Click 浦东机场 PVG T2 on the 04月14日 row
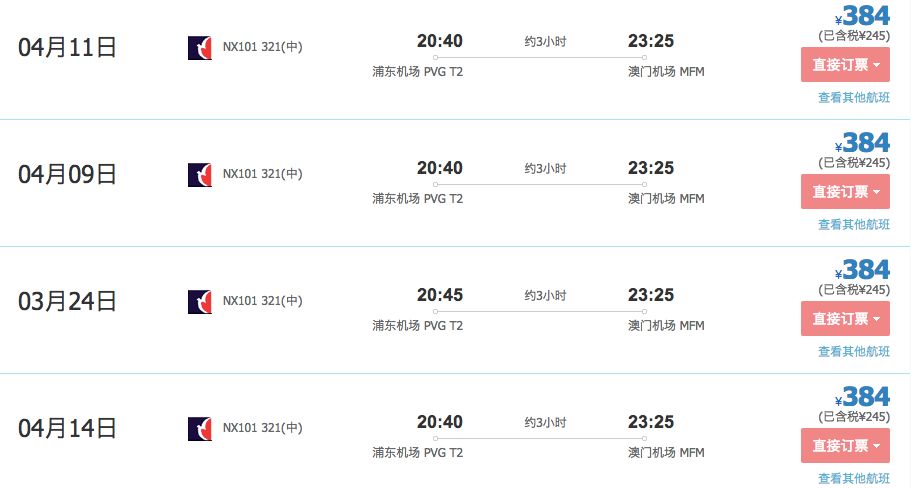 (x=418, y=453)
